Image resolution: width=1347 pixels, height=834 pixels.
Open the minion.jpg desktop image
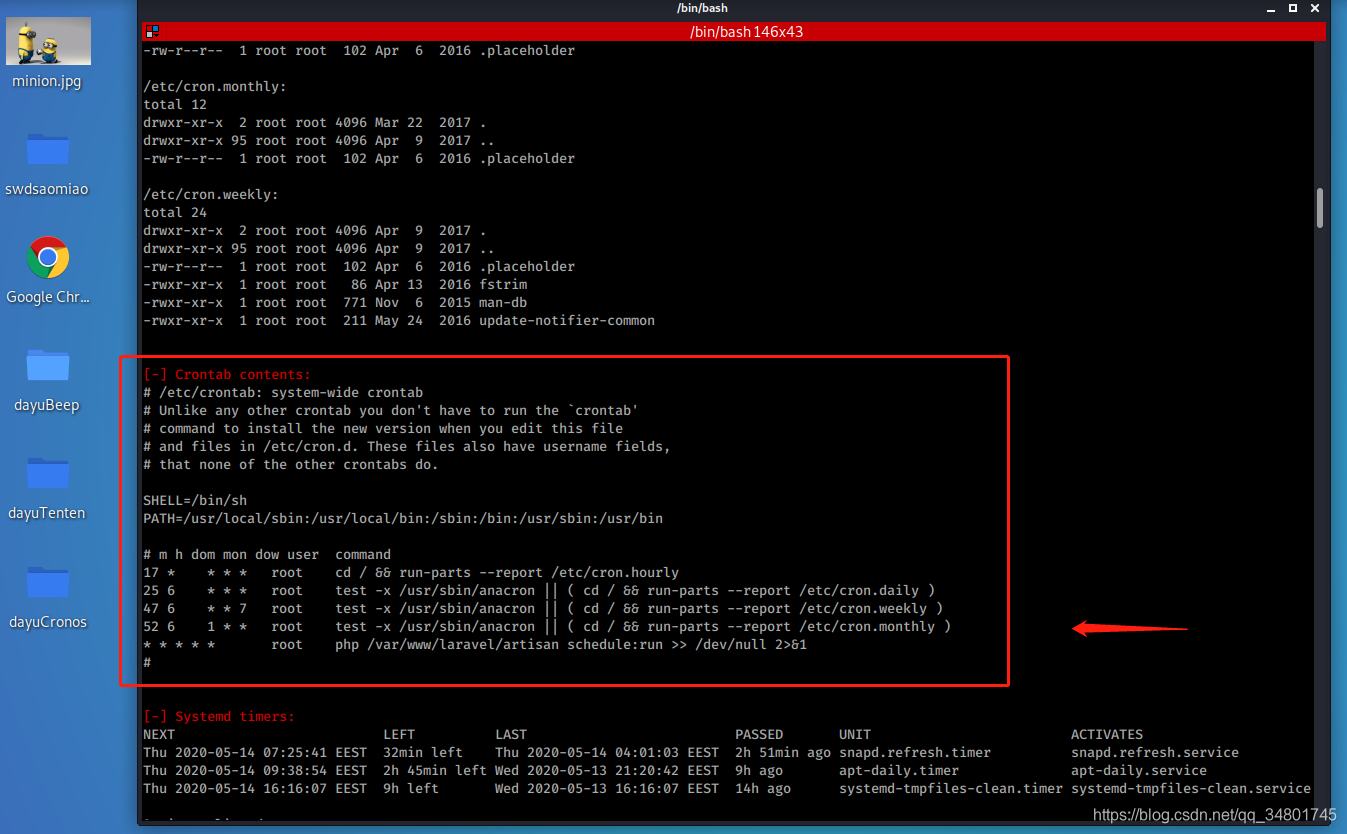pos(48,53)
